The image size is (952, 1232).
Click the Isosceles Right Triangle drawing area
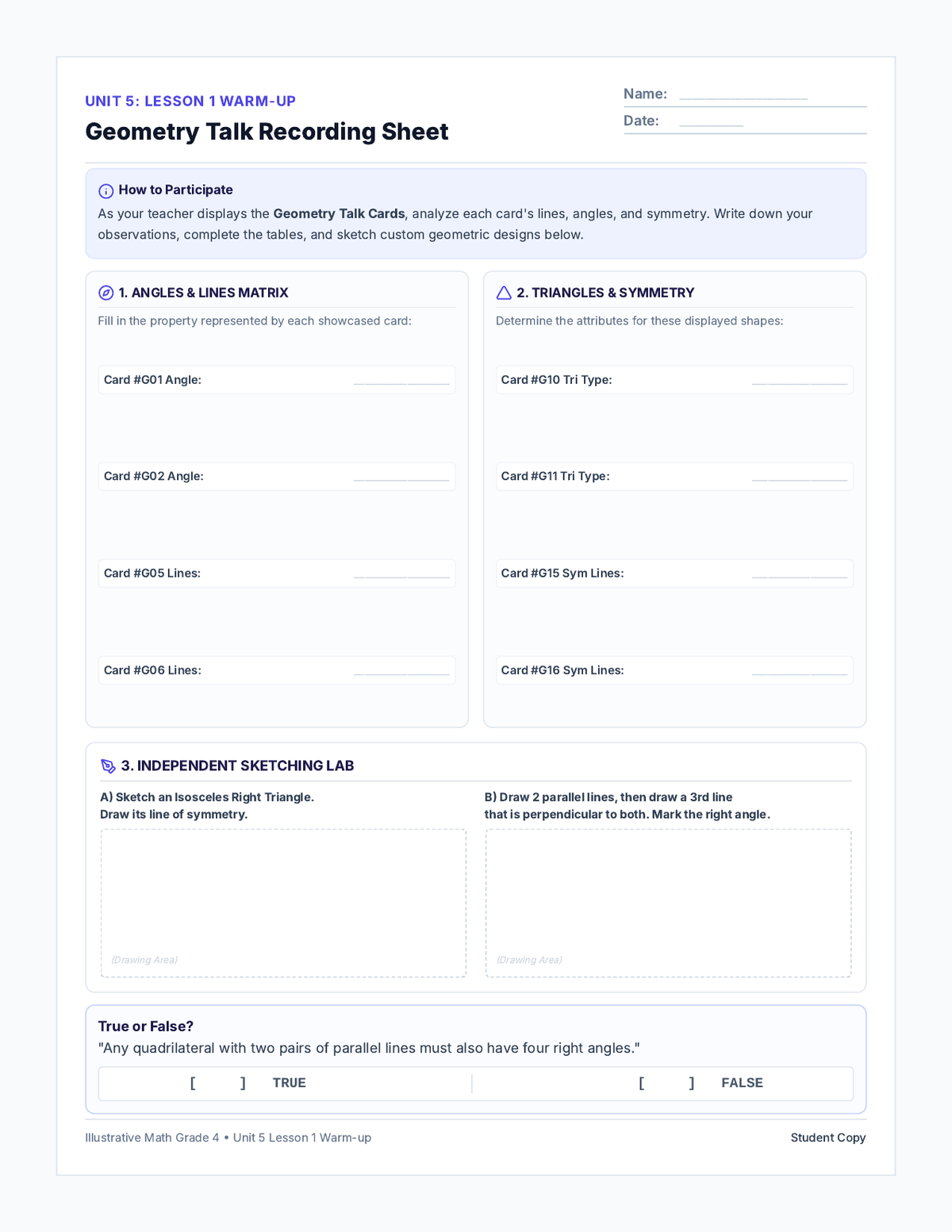tap(283, 903)
